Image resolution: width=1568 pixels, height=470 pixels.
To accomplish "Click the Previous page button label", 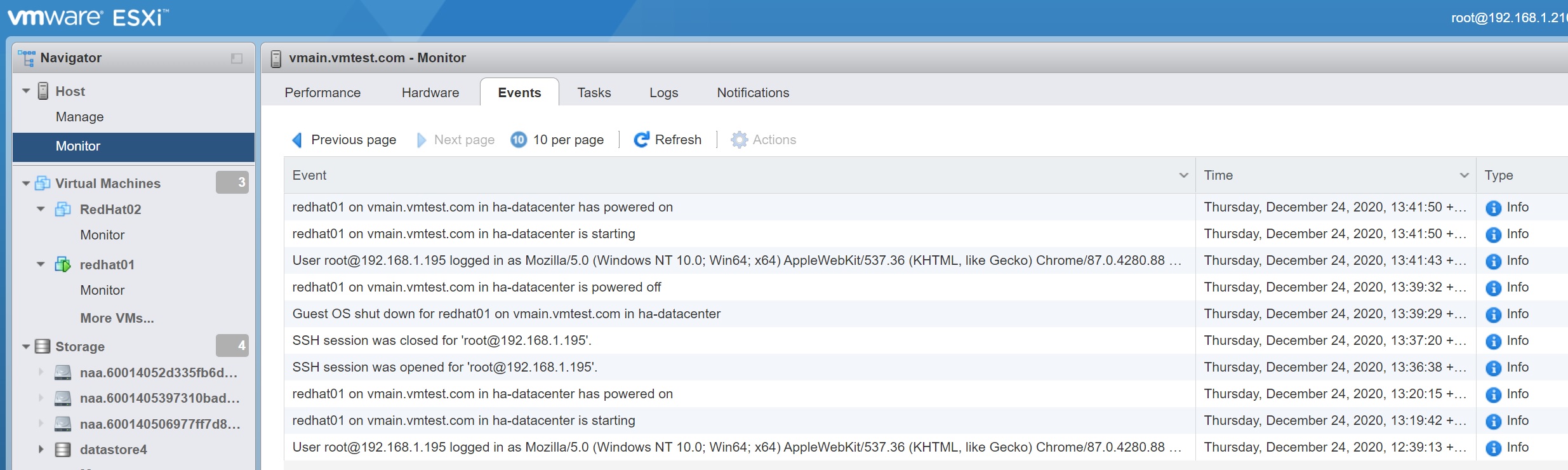I will (x=354, y=140).
